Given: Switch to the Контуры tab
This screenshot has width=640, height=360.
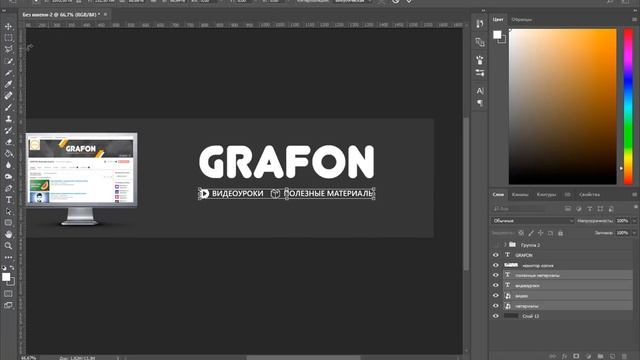Looking at the screenshot, I should (546, 195).
